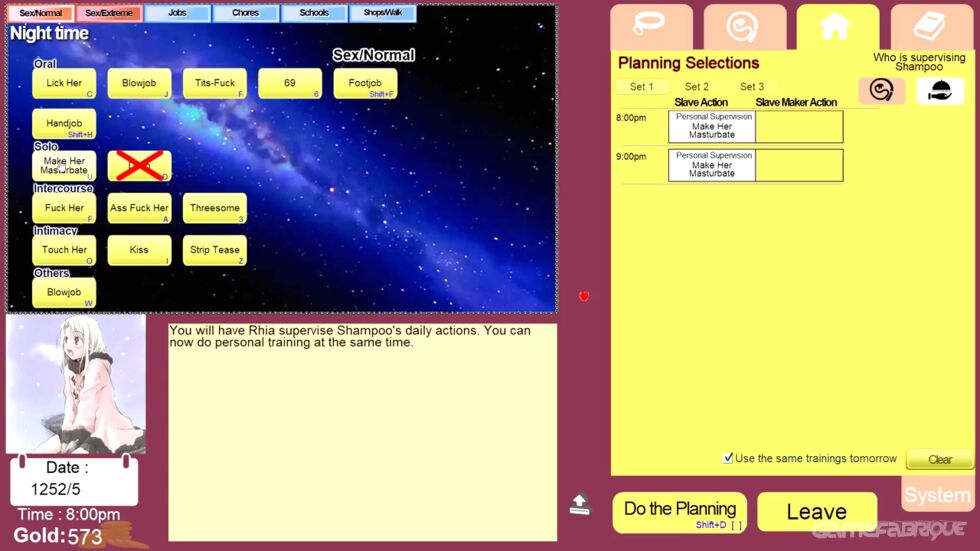Image resolution: width=980 pixels, height=551 pixels.
Task: Switch to the home icon tab
Action: [837, 27]
